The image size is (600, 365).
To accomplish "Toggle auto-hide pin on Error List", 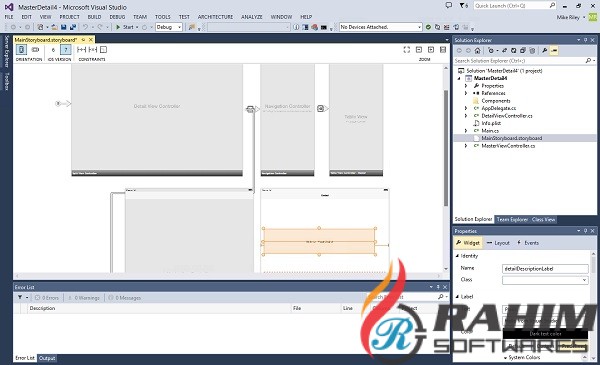I will pos(438,287).
